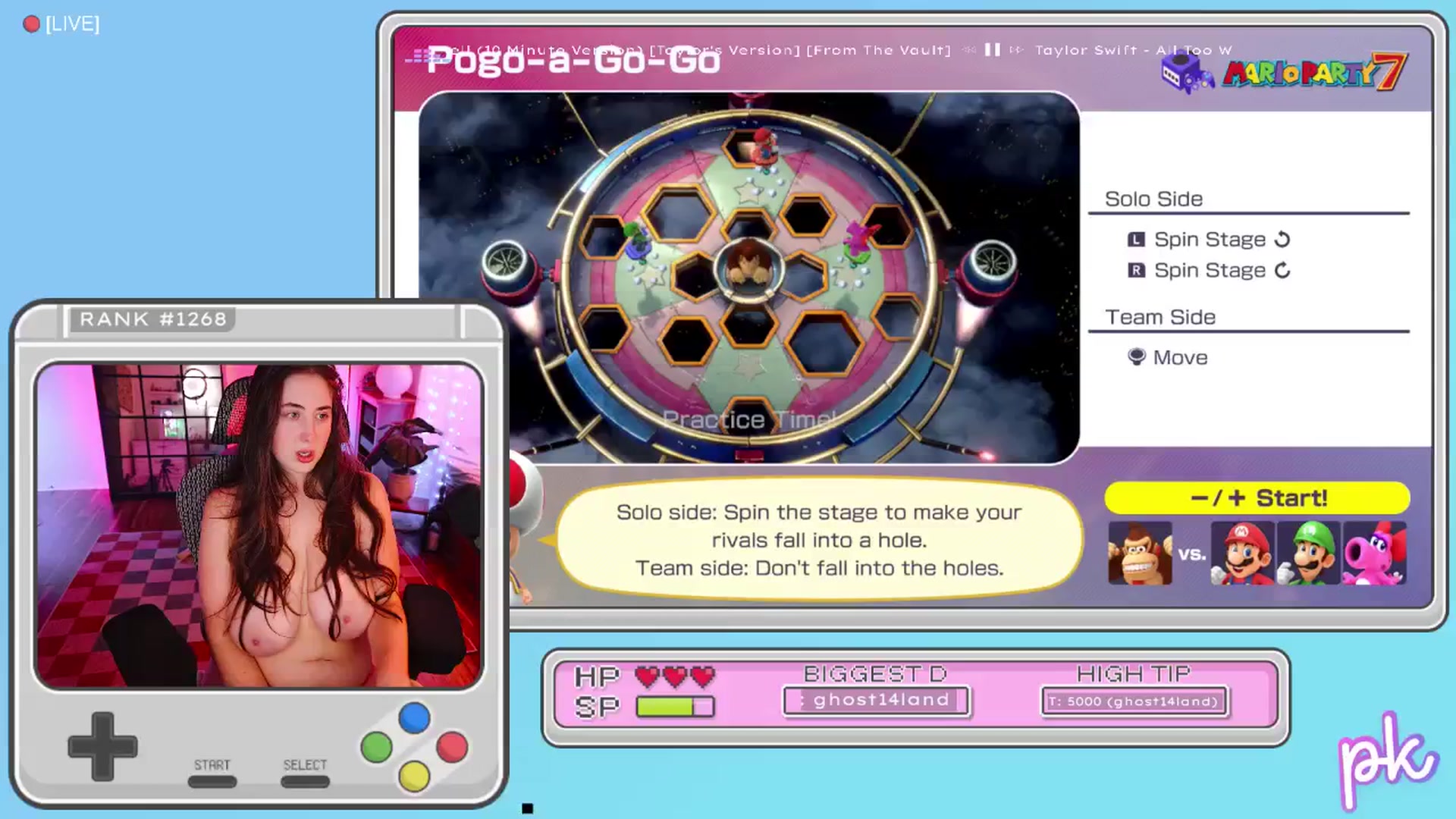Click the [LIVE] indicator label

coord(72,24)
